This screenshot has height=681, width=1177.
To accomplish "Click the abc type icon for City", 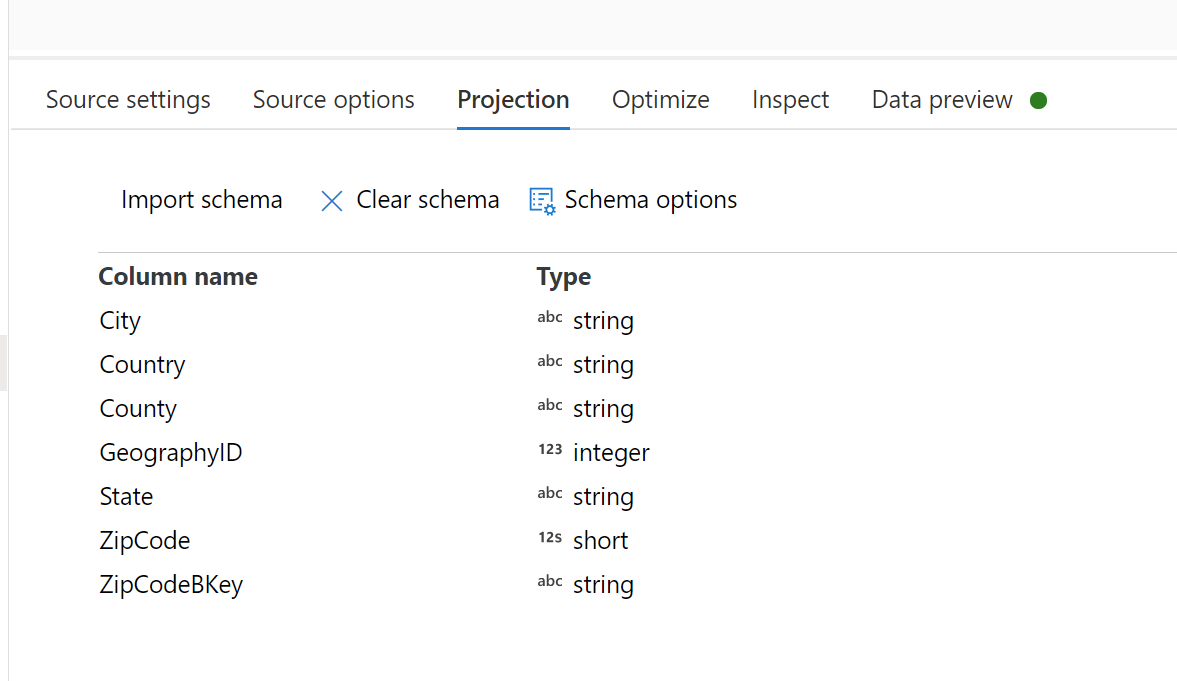I will [549, 317].
